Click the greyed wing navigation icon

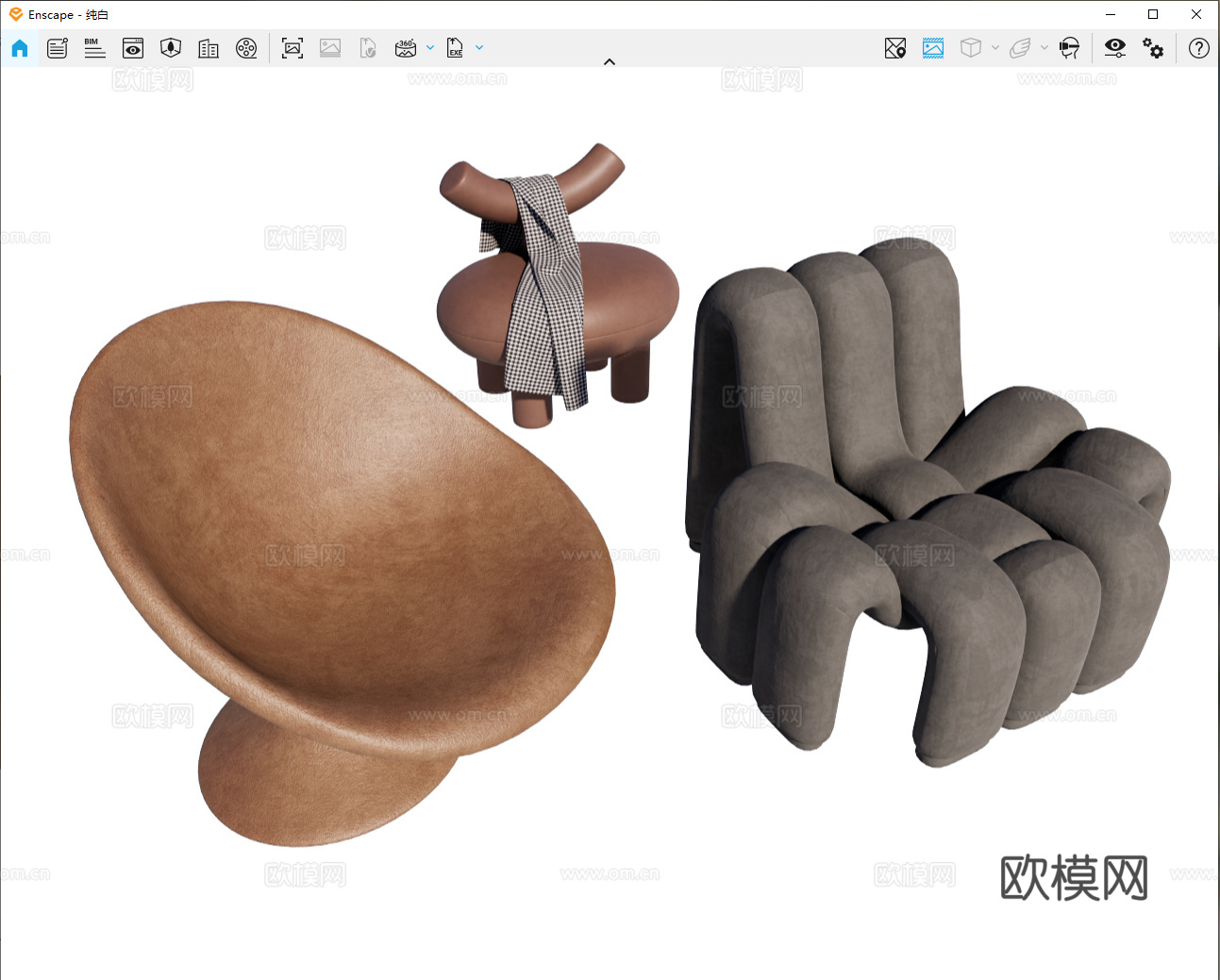point(1020,48)
